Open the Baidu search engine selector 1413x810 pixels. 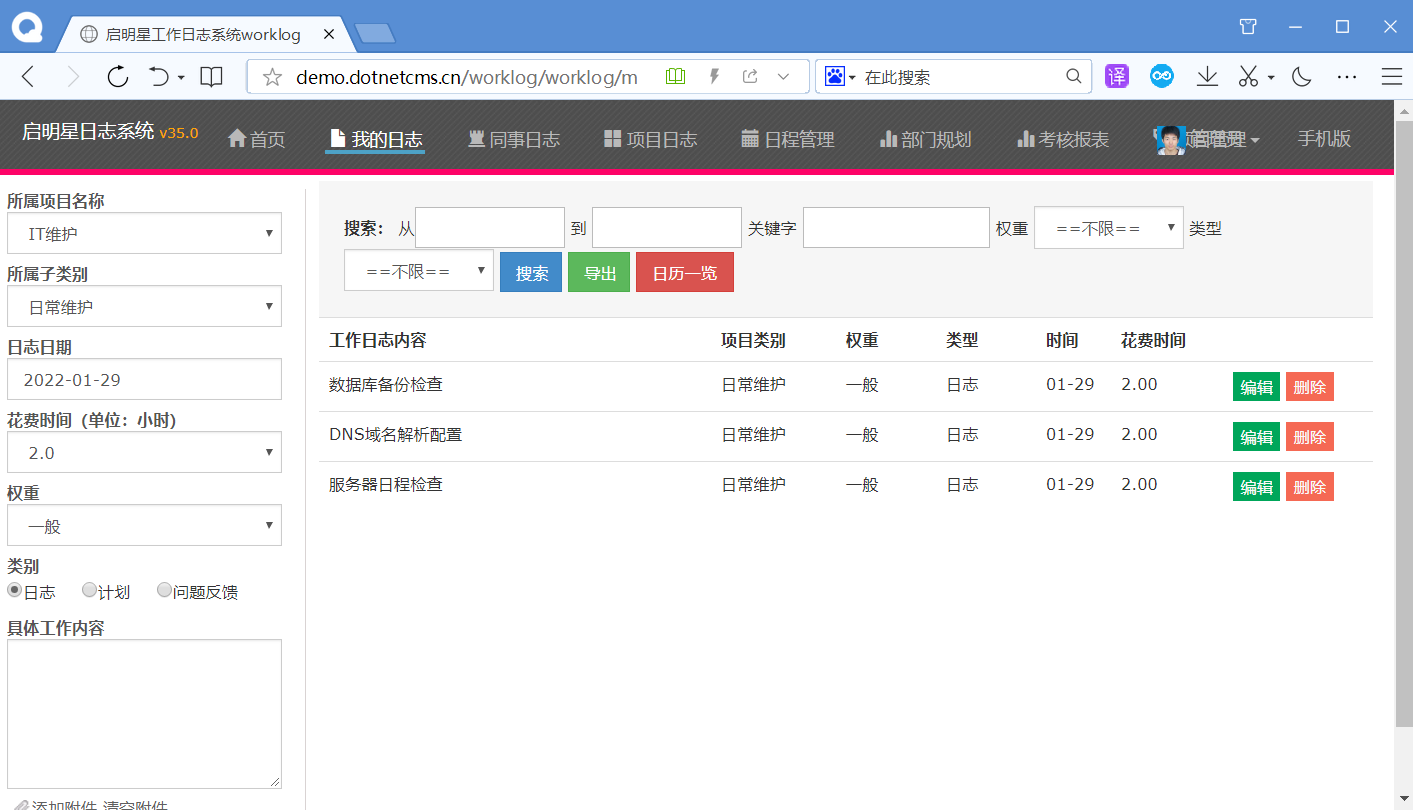click(840, 76)
